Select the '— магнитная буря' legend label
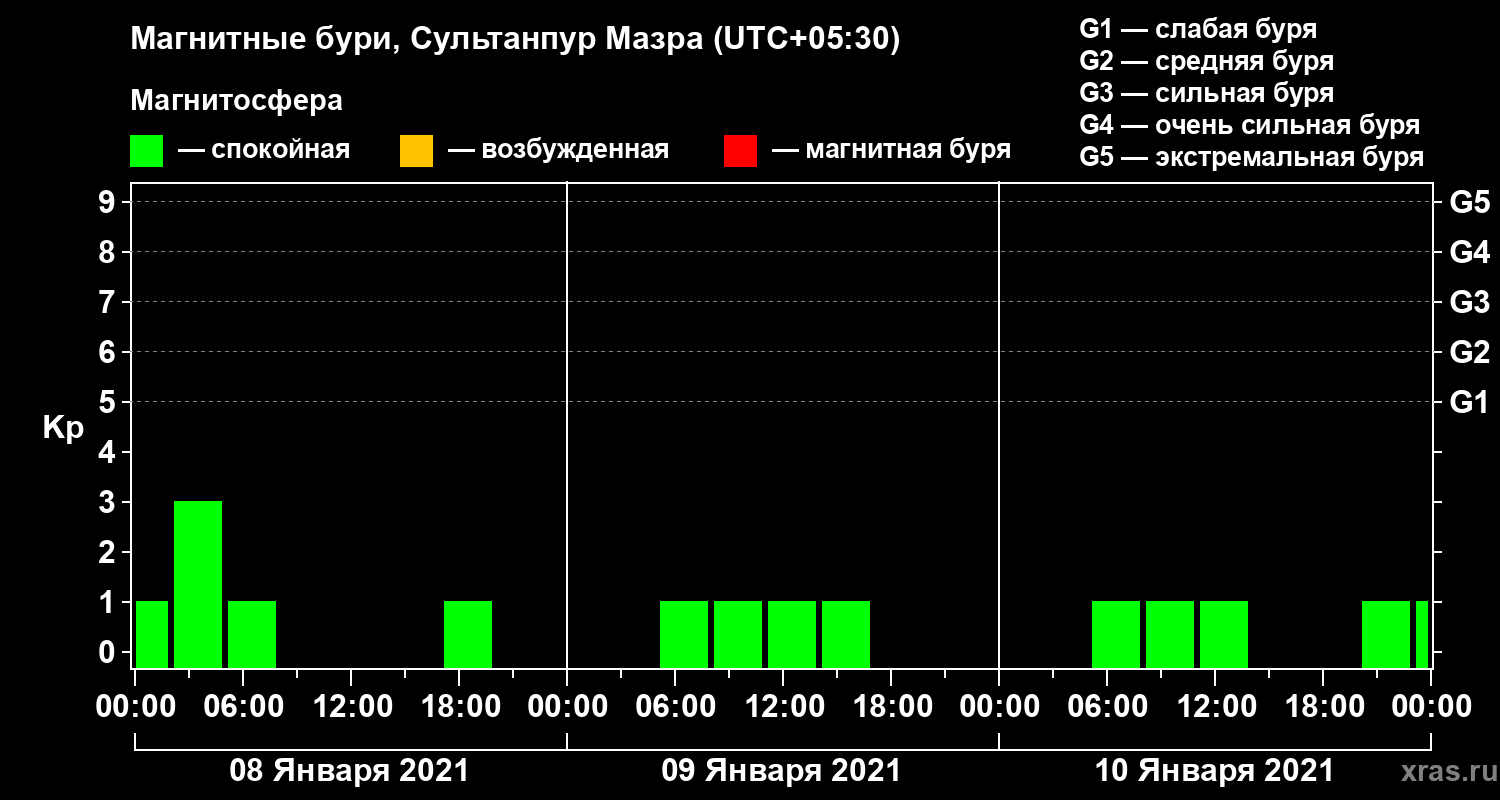The width and height of the screenshot is (1500, 800). [x=891, y=150]
